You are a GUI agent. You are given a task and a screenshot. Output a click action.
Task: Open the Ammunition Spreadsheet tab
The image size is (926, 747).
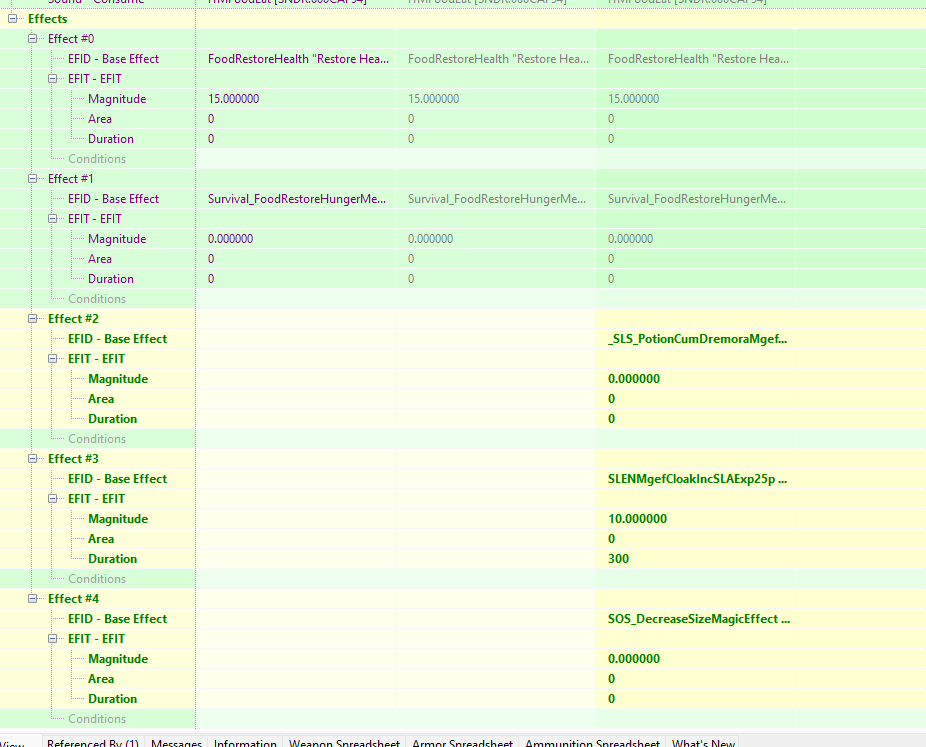592,742
